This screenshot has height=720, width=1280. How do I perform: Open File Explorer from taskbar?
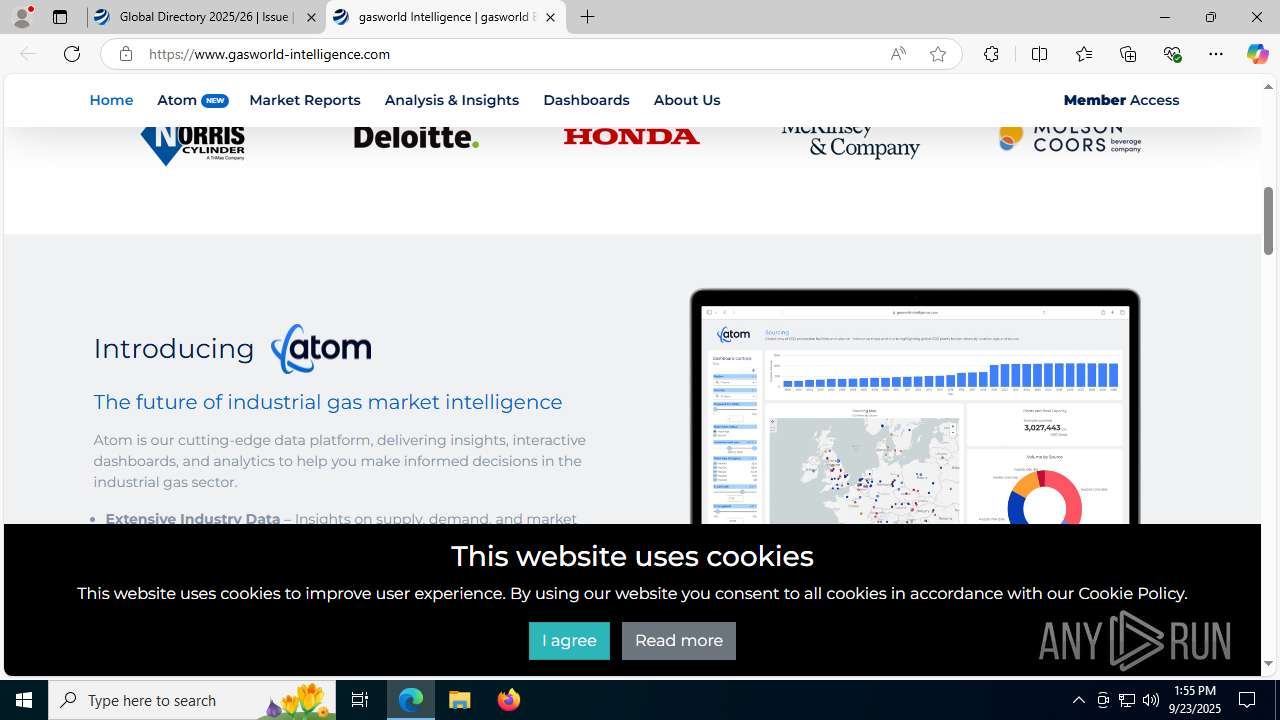click(x=460, y=700)
